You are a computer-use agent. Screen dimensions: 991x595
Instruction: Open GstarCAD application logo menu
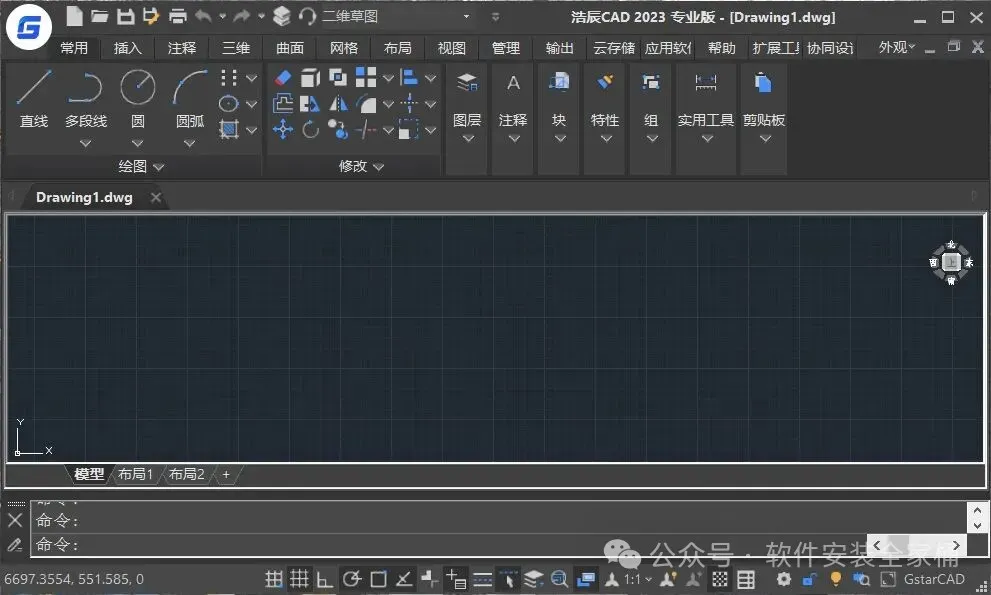pos(28,27)
